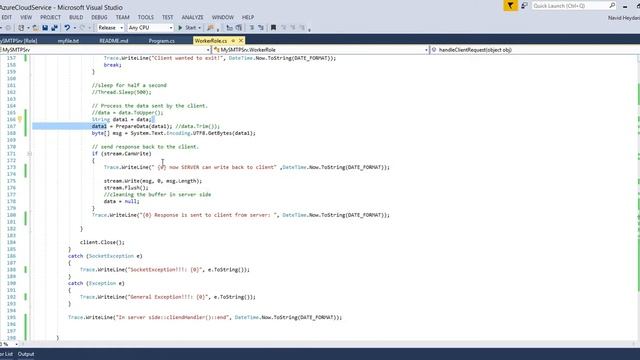
Task: Open the VIEW menu
Action: click(26, 17)
